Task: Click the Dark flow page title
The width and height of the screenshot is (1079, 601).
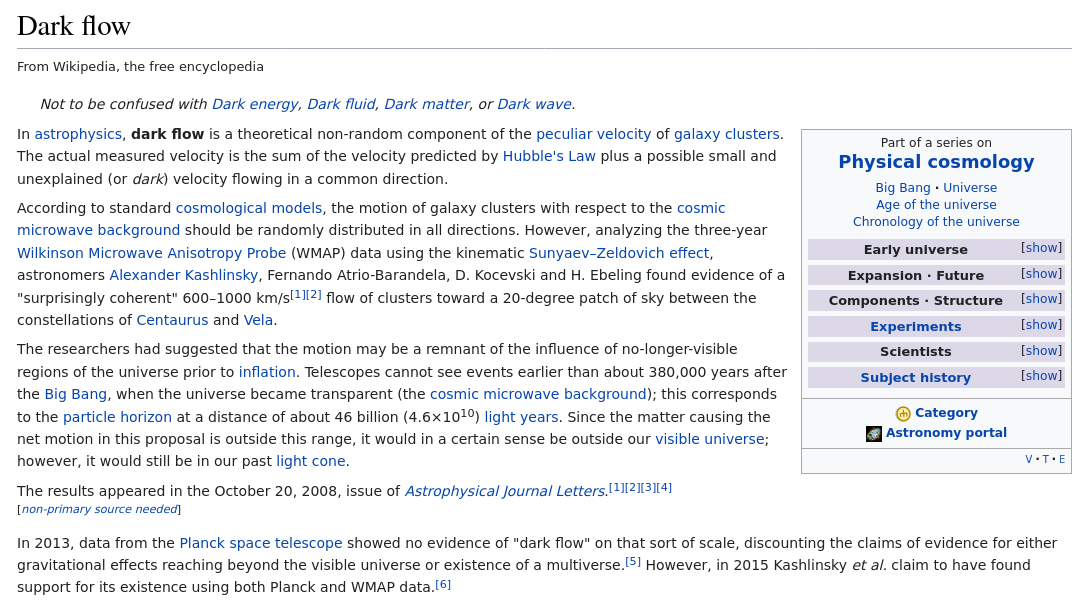Action: pyautogui.click(x=74, y=26)
